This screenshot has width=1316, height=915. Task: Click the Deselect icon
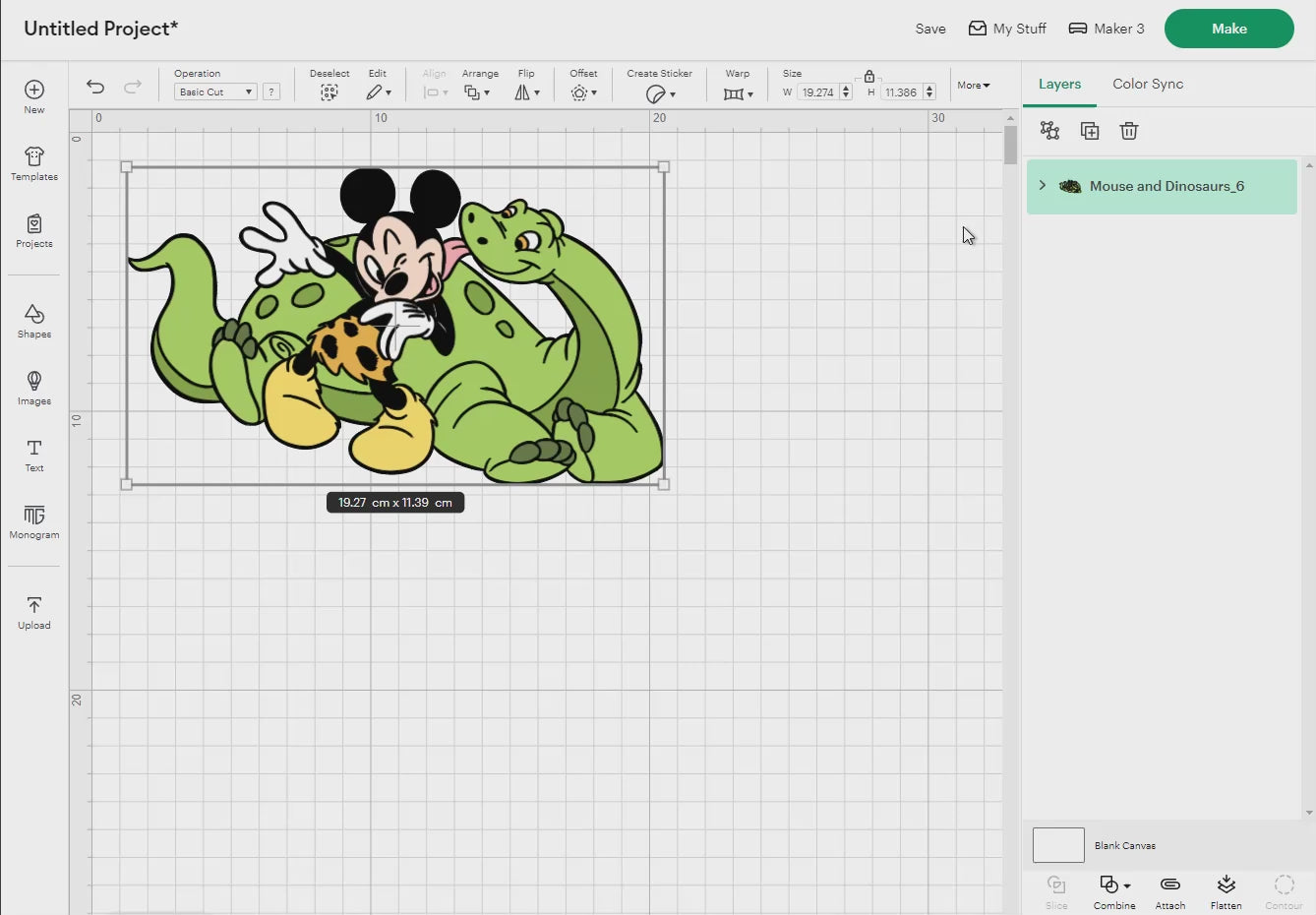point(329,92)
